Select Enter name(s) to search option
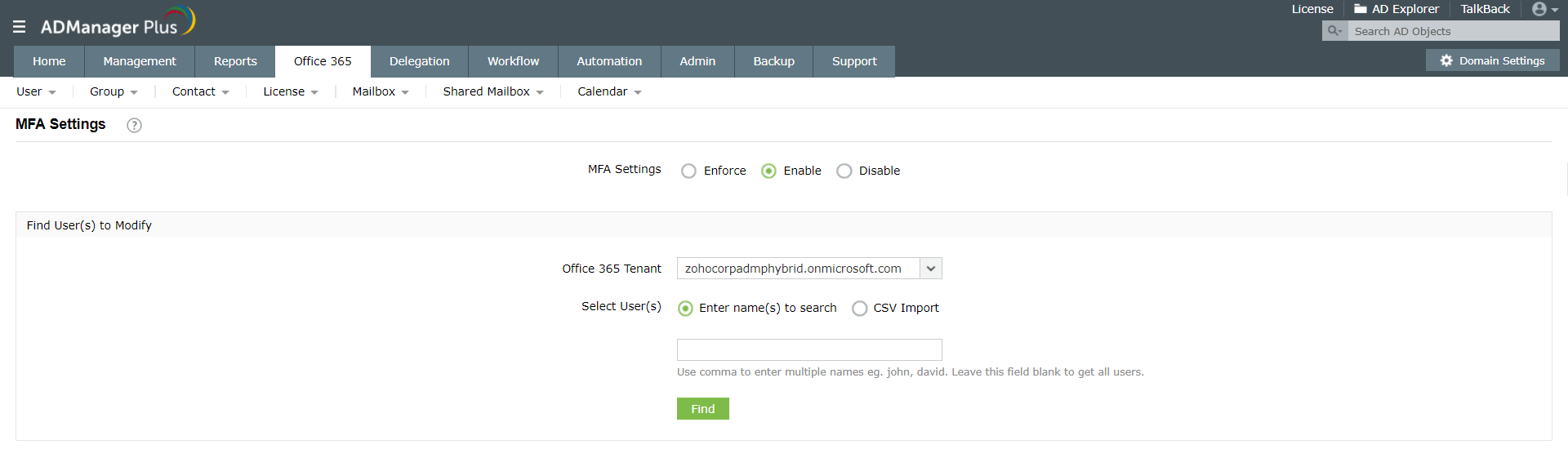Screen dimensions: 1568x458 (x=685, y=309)
